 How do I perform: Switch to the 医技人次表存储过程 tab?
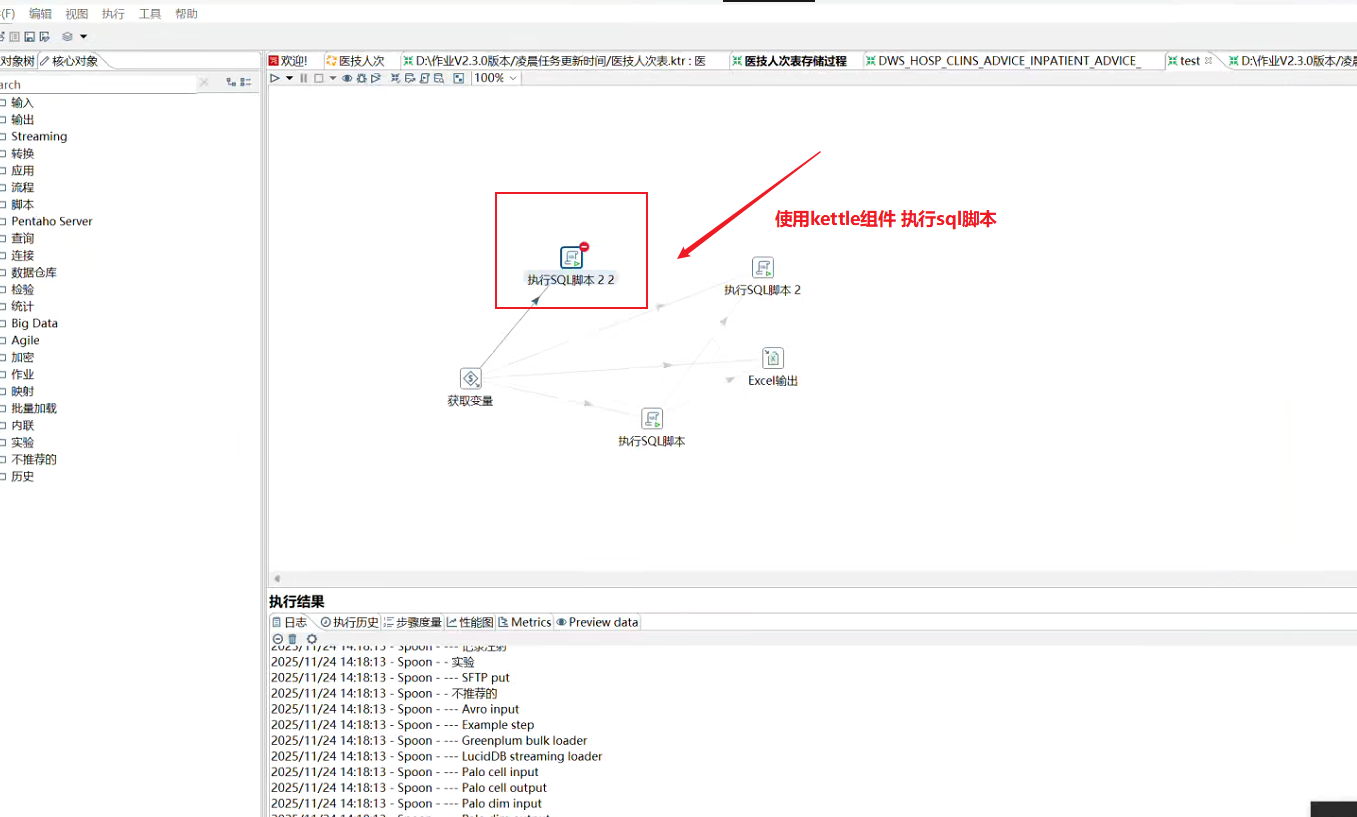[x=795, y=61]
